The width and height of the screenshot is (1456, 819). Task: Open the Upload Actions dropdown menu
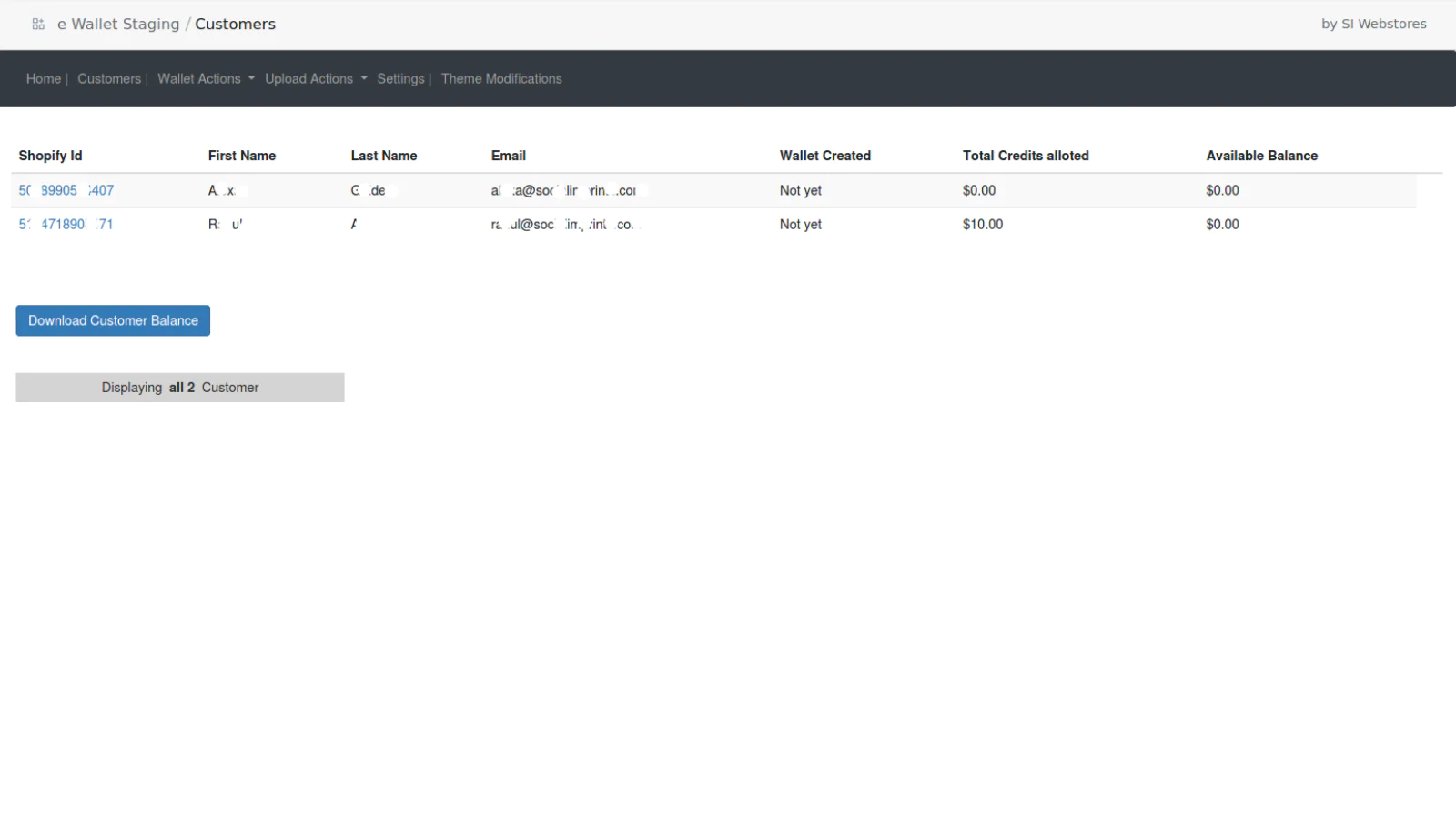pos(315,79)
